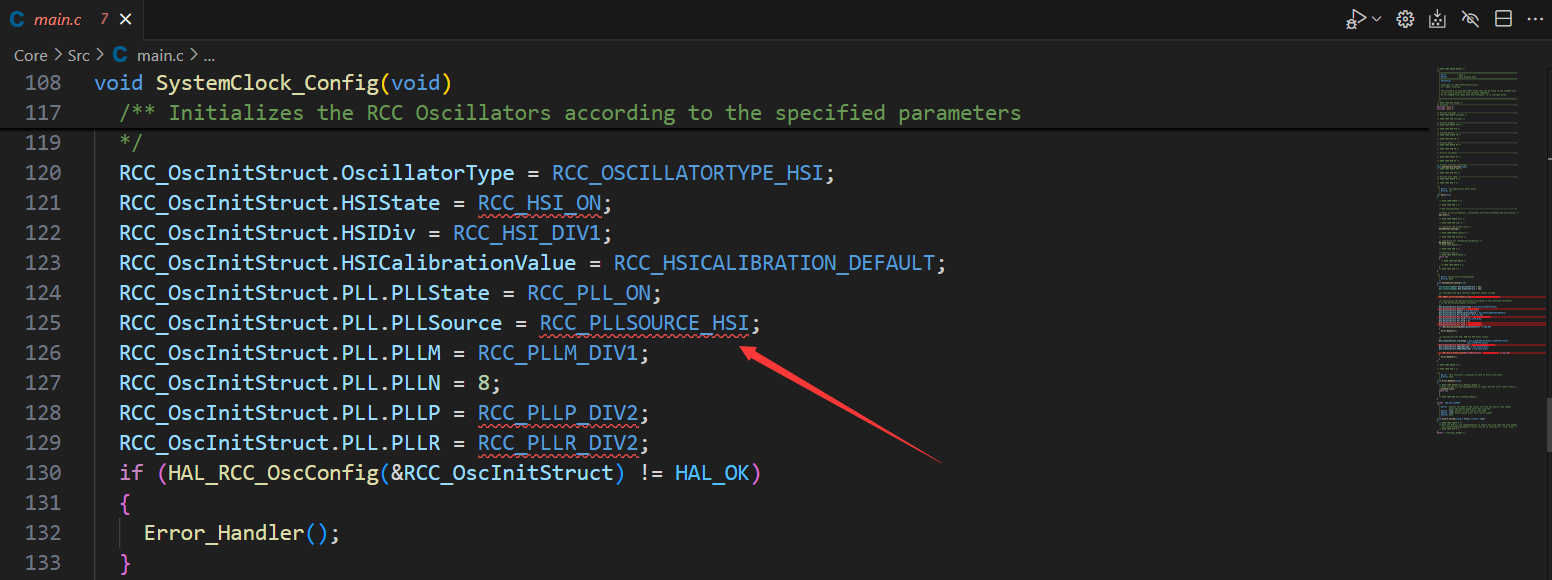Open the Src breadcrumb folder

click(79, 55)
